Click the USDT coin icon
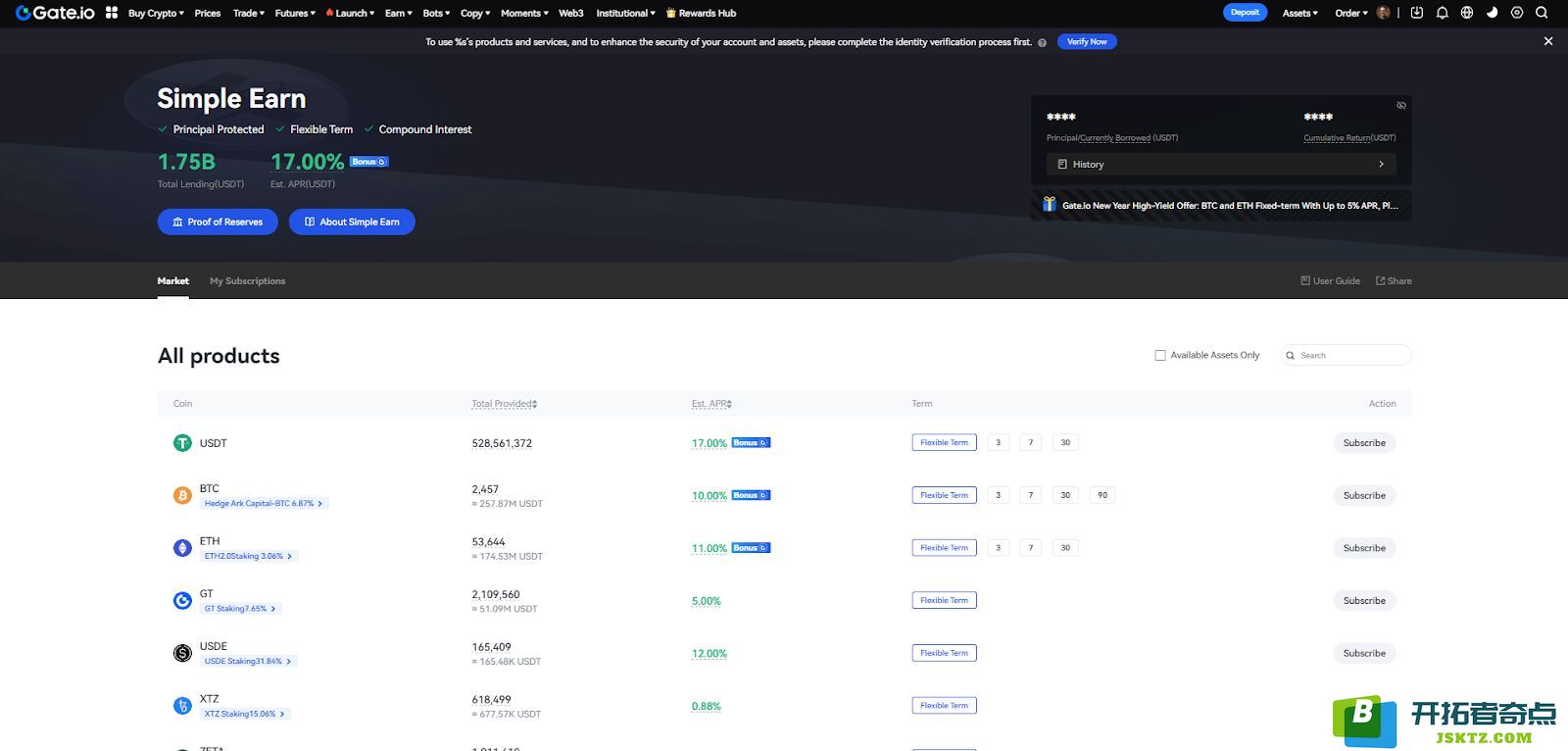This screenshot has width=1568, height=751. click(182, 443)
